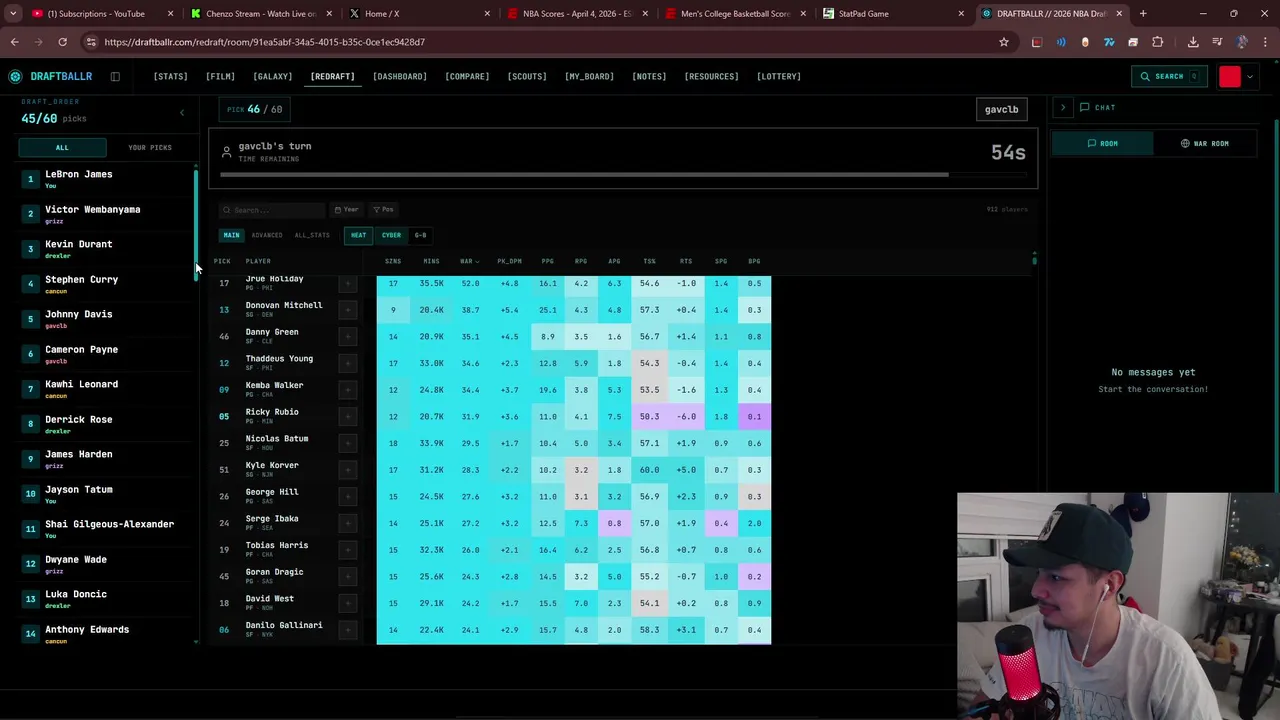Bookmark this page with star icon
1280x720 pixels.
point(1004,42)
